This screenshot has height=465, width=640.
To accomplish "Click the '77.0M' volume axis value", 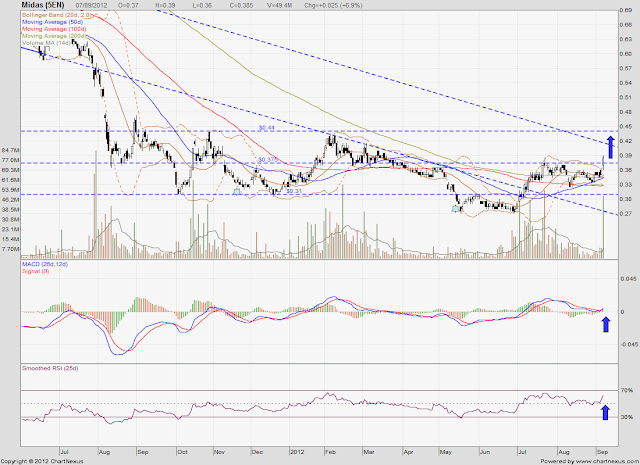I will click(10, 160).
